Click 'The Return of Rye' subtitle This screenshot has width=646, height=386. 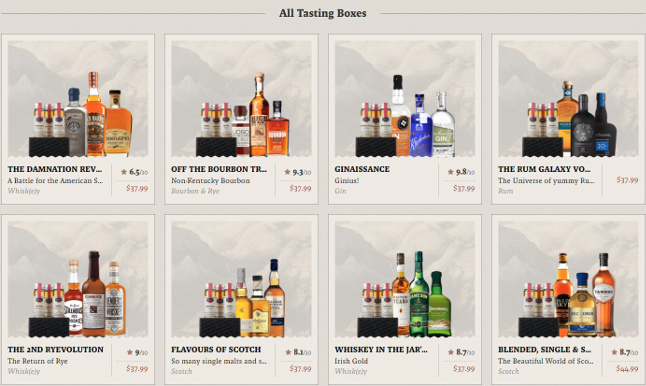(x=37, y=361)
